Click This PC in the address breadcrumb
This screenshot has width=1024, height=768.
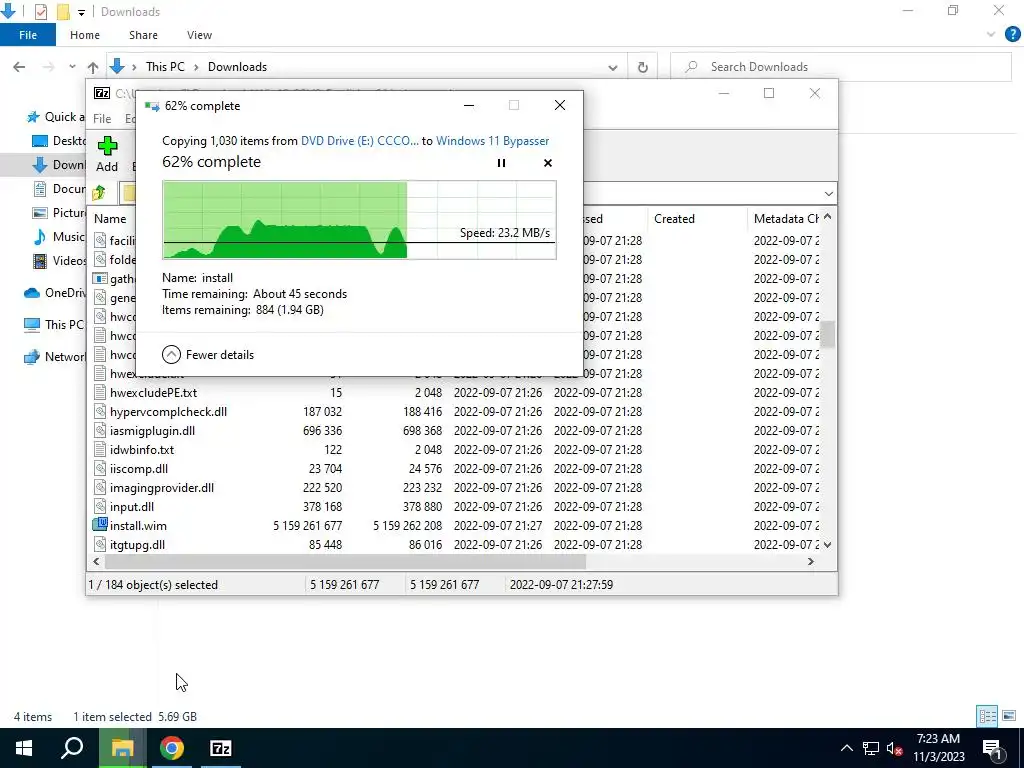click(165, 67)
